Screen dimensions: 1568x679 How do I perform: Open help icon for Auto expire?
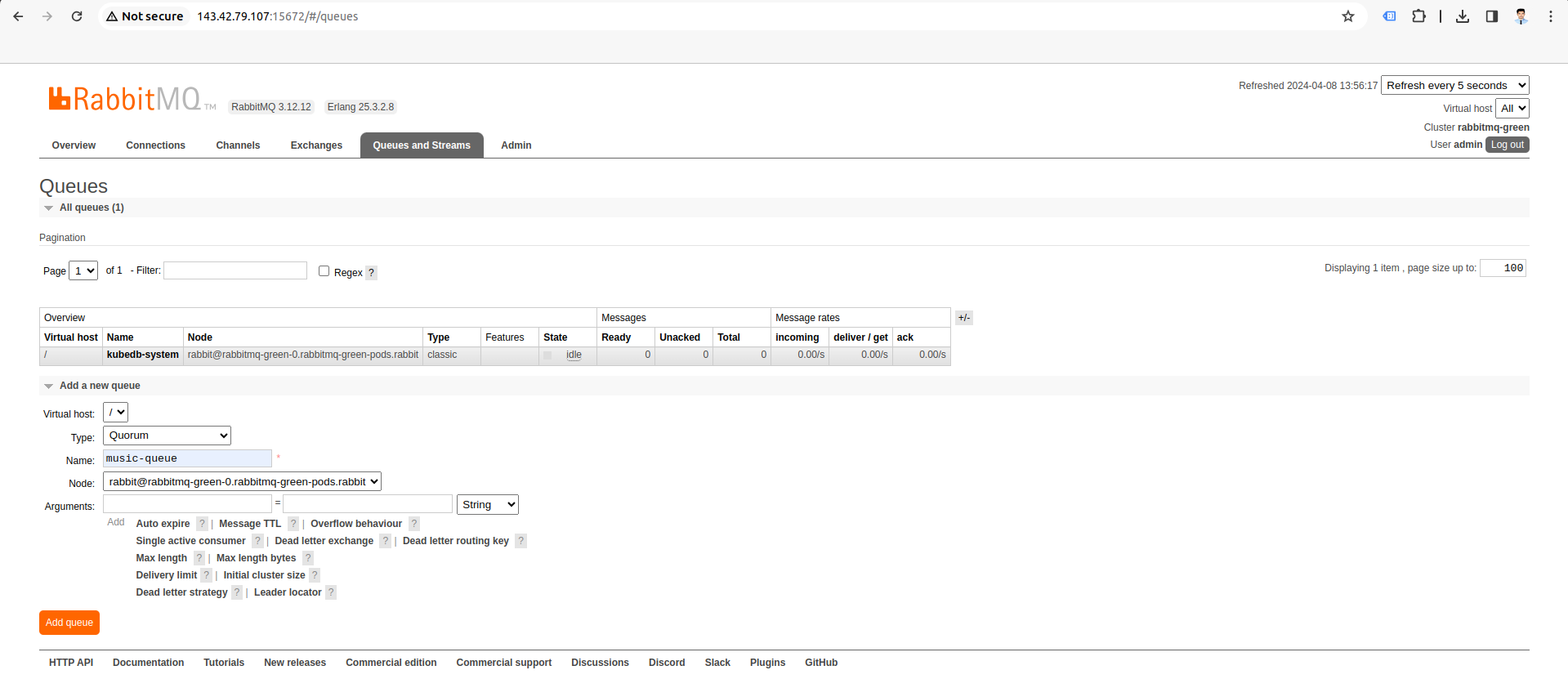(202, 524)
